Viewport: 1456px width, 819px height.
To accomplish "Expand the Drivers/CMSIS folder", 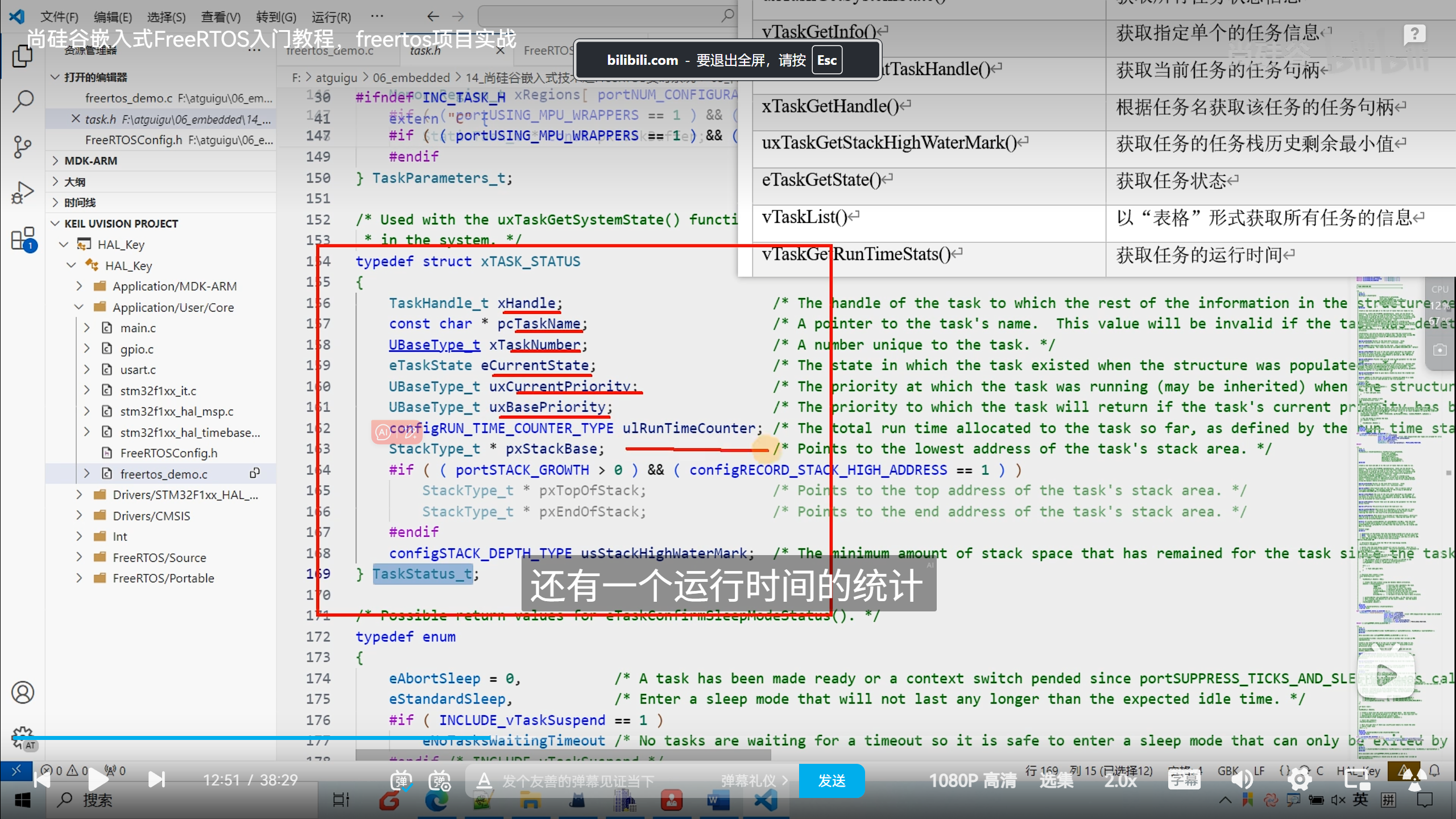I will [x=151, y=515].
